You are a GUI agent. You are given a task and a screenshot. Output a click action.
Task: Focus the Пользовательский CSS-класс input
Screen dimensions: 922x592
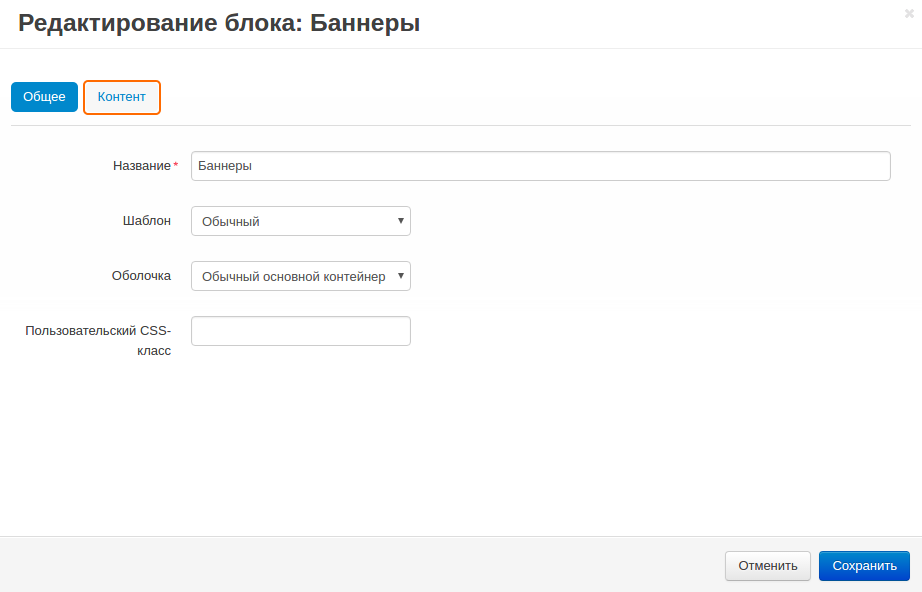(x=300, y=331)
